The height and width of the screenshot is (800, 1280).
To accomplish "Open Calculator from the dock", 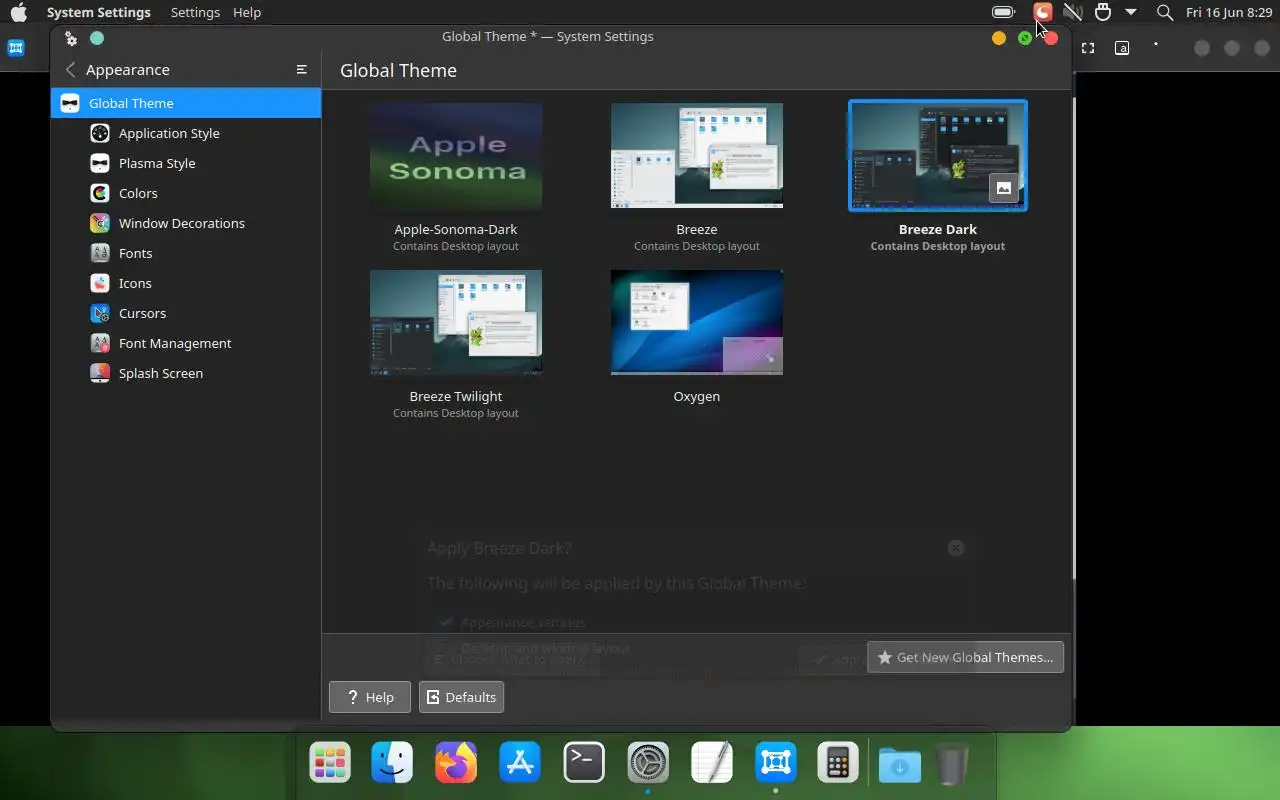I will point(838,763).
